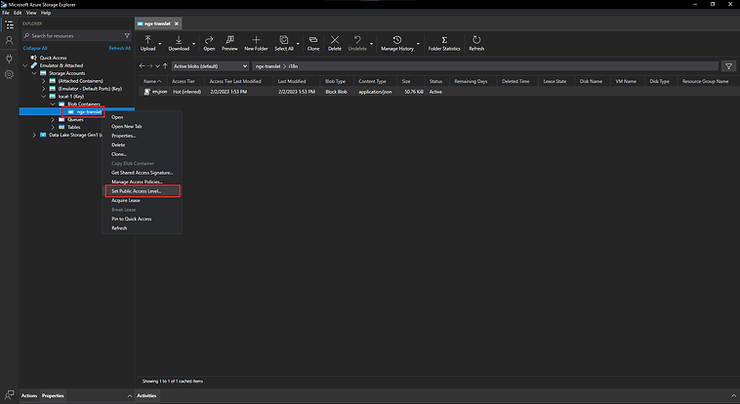This screenshot has height=404, width=740.
Task: Collapse the Blob Containers node
Action: [53, 104]
